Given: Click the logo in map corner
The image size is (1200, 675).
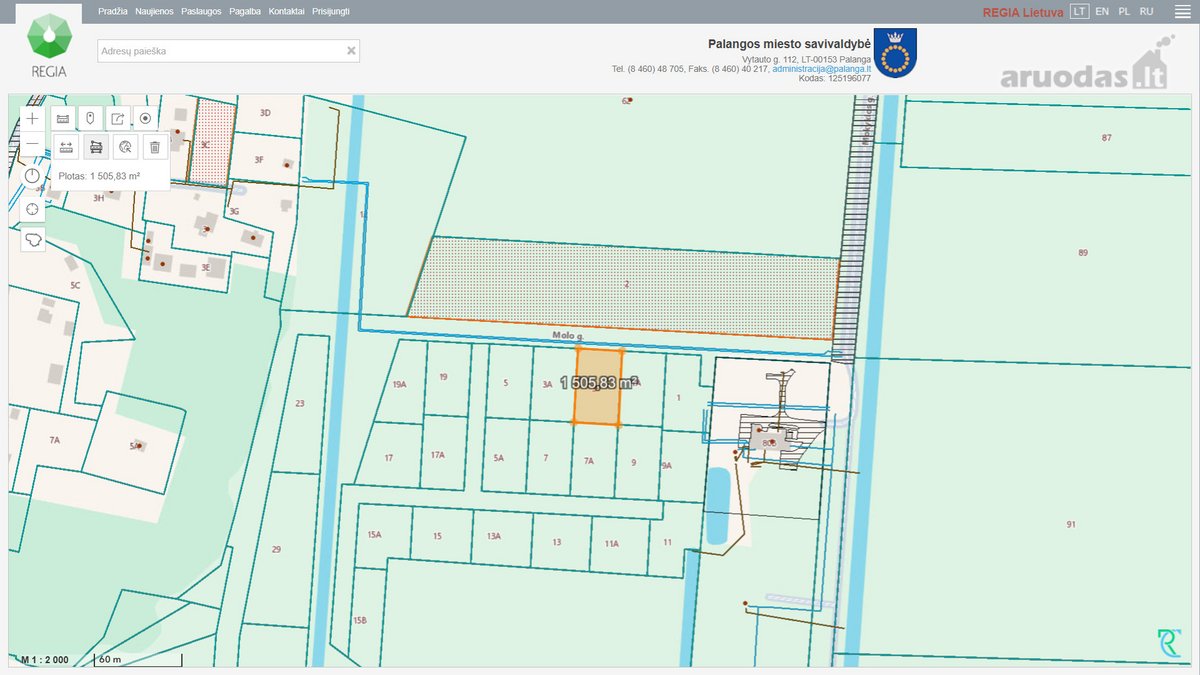Looking at the screenshot, I should [x=1169, y=643].
